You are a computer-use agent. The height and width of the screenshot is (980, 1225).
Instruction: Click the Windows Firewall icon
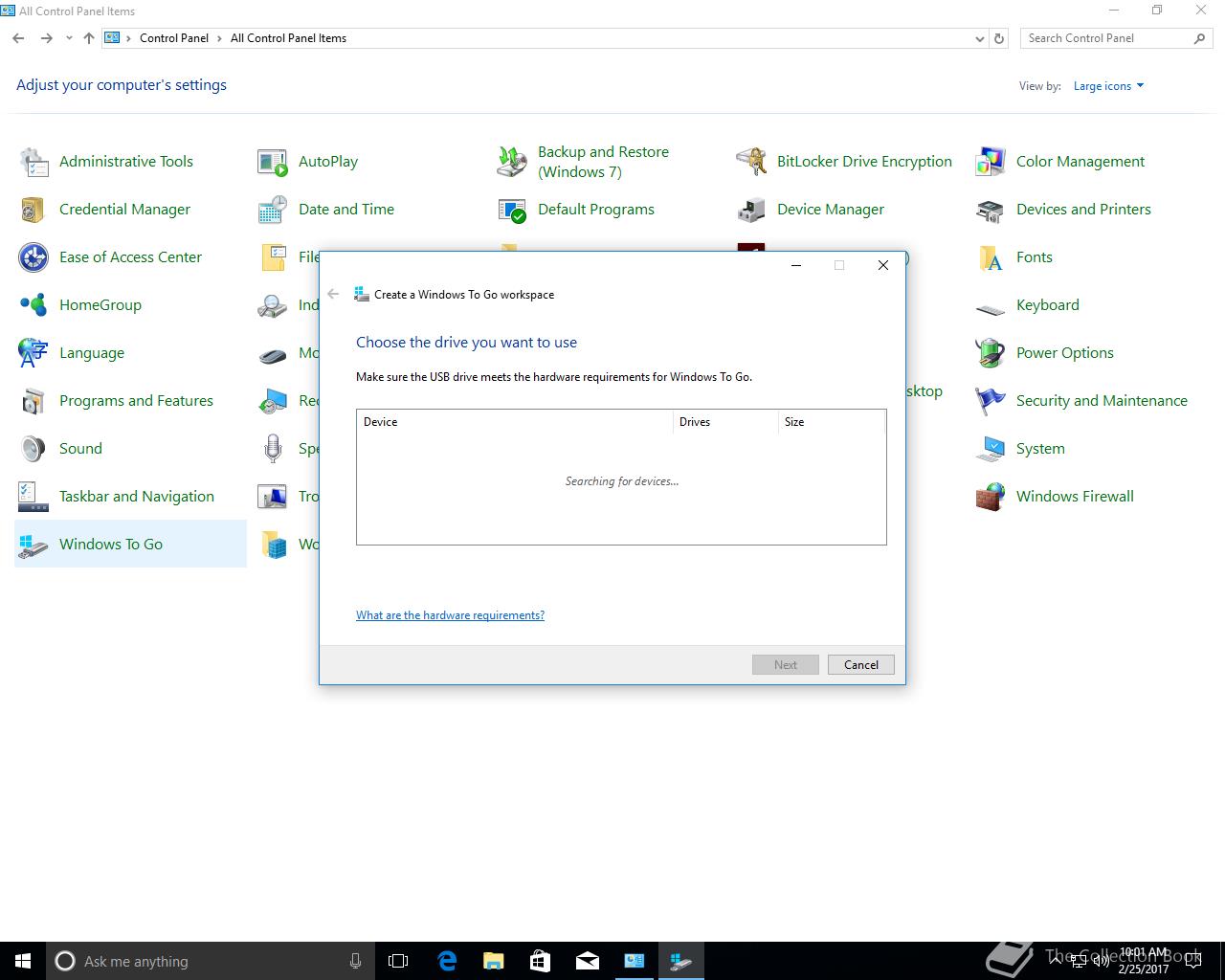click(991, 497)
